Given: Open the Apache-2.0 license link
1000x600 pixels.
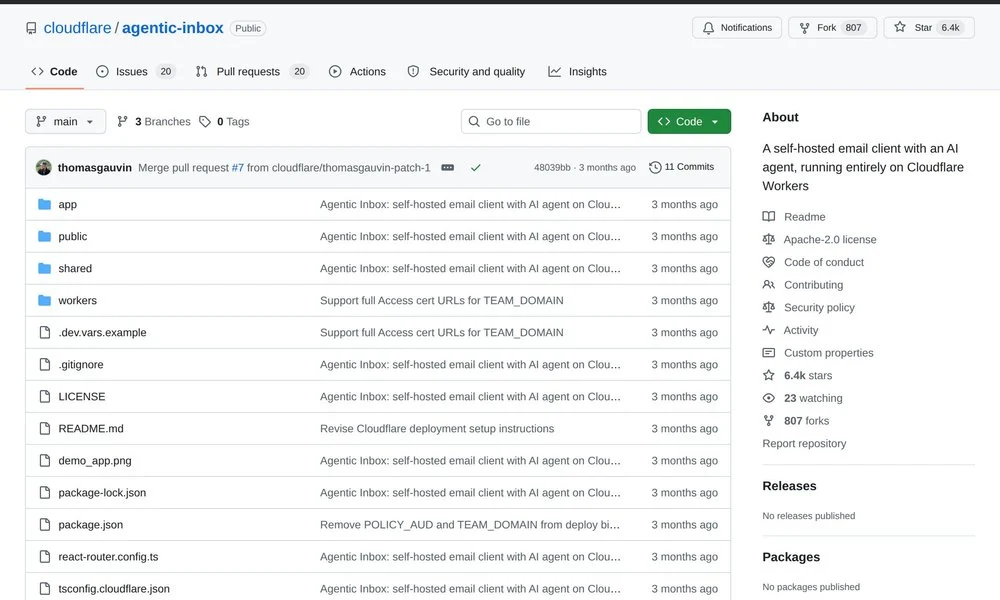Looking at the screenshot, I should pyautogui.click(x=830, y=240).
